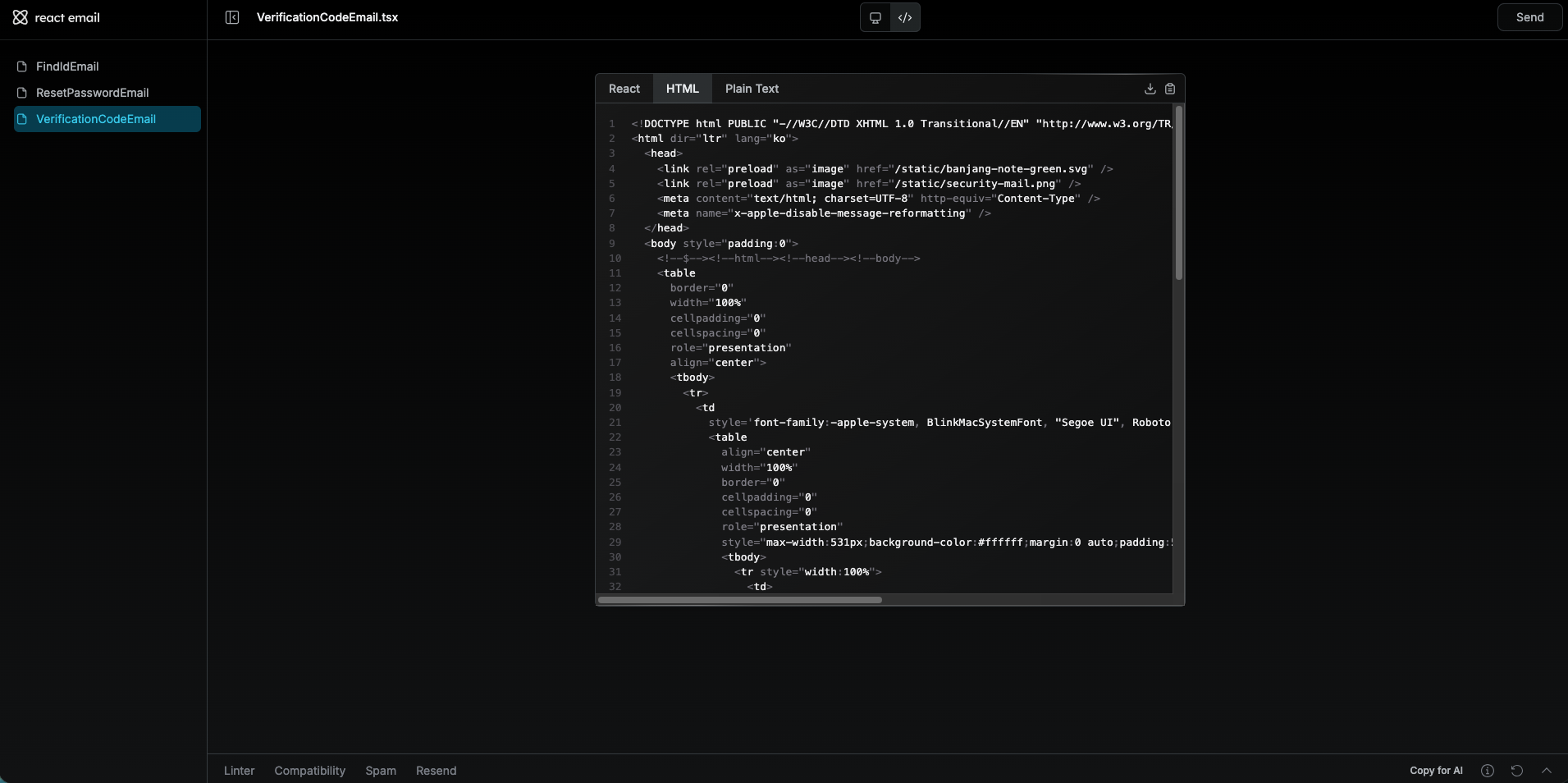
Task: Open the Spam tab
Action: pos(381,771)
